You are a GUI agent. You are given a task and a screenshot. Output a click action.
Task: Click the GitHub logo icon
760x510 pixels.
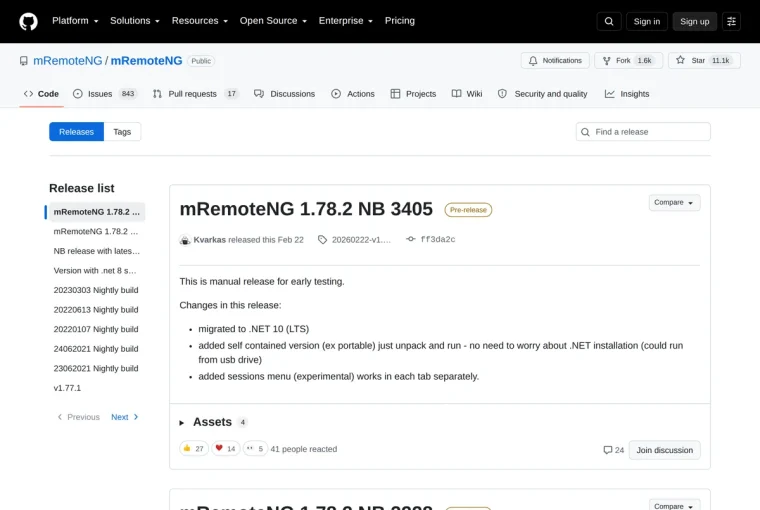(x=28, y=21)
